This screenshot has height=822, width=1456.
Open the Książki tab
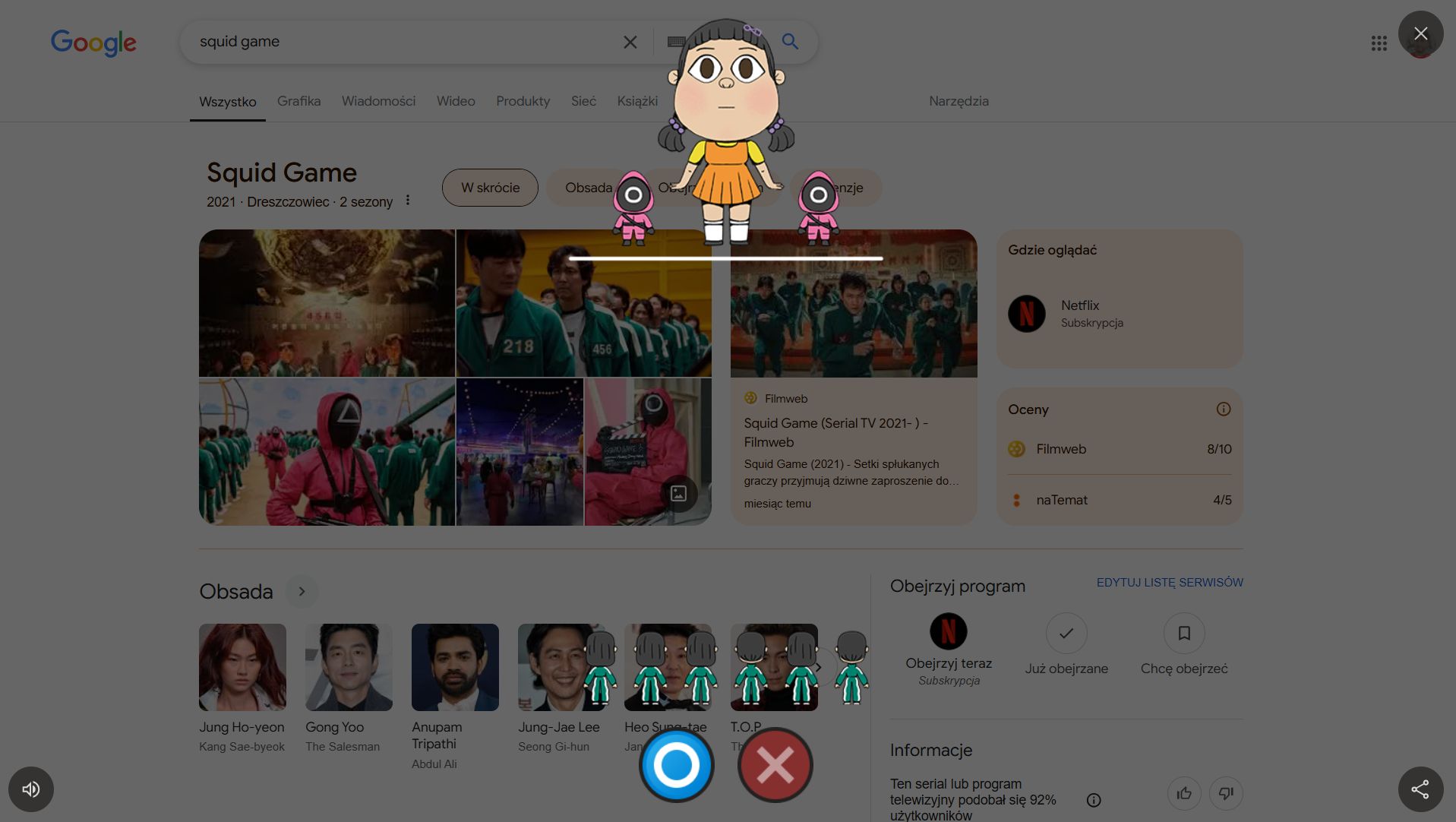[637, 101]
